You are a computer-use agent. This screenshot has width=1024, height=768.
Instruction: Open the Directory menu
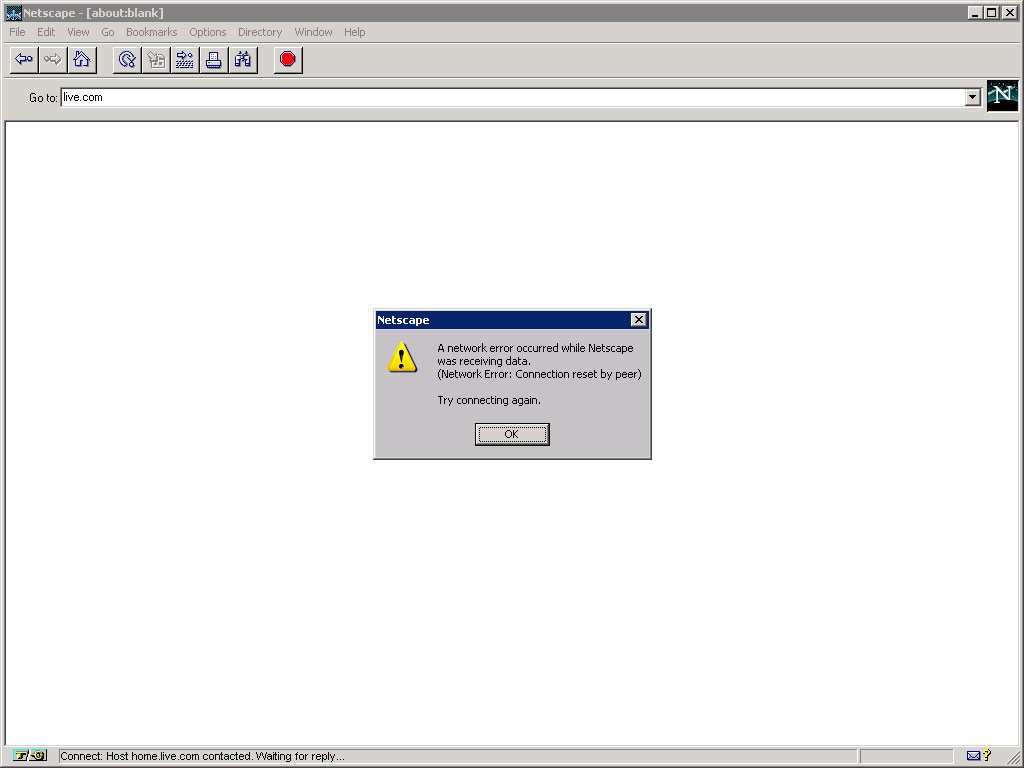(260, 32)
